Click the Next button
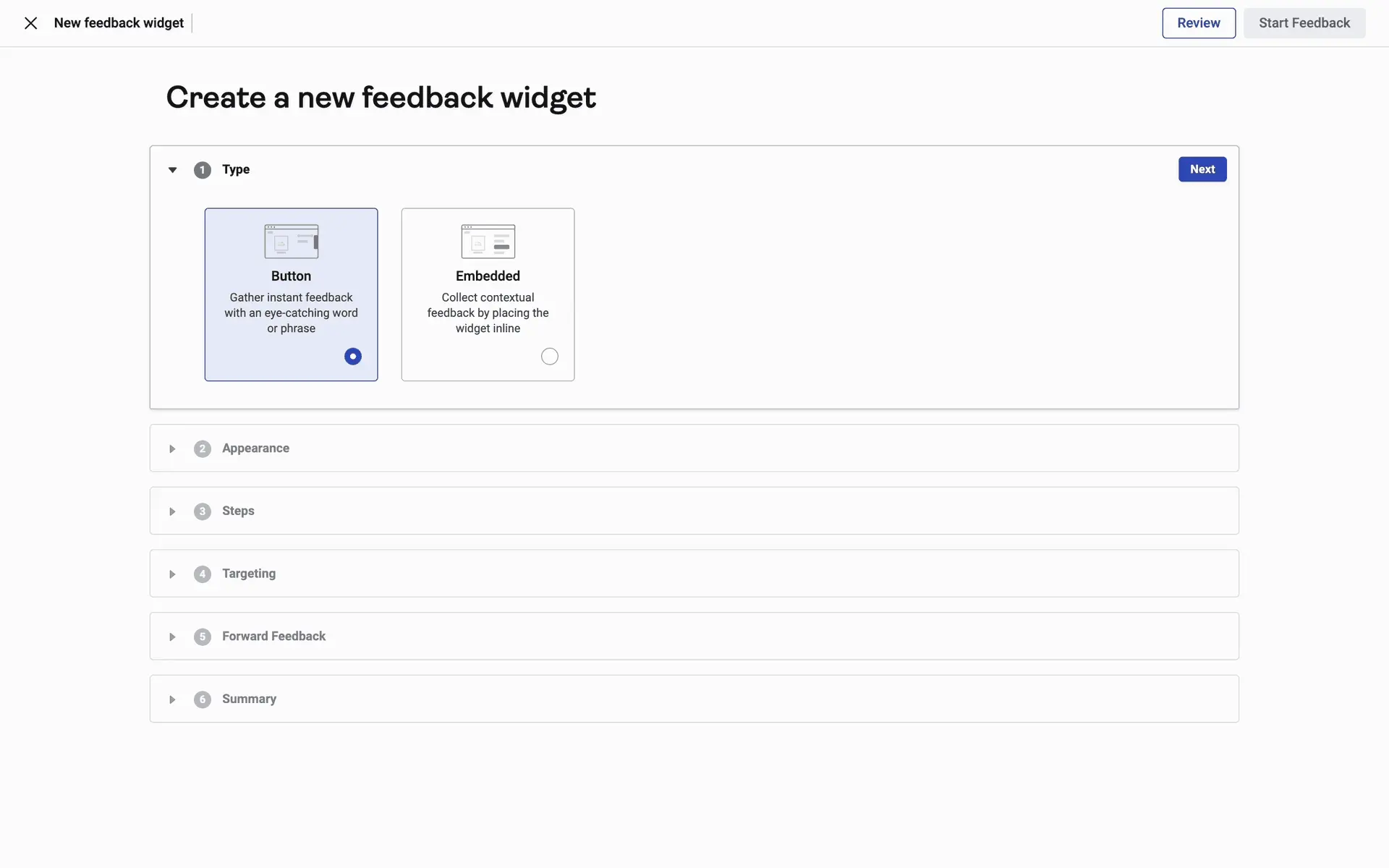Image resolution: width=1389 pixels, height=868 pixels. (x=1202, y=169)
